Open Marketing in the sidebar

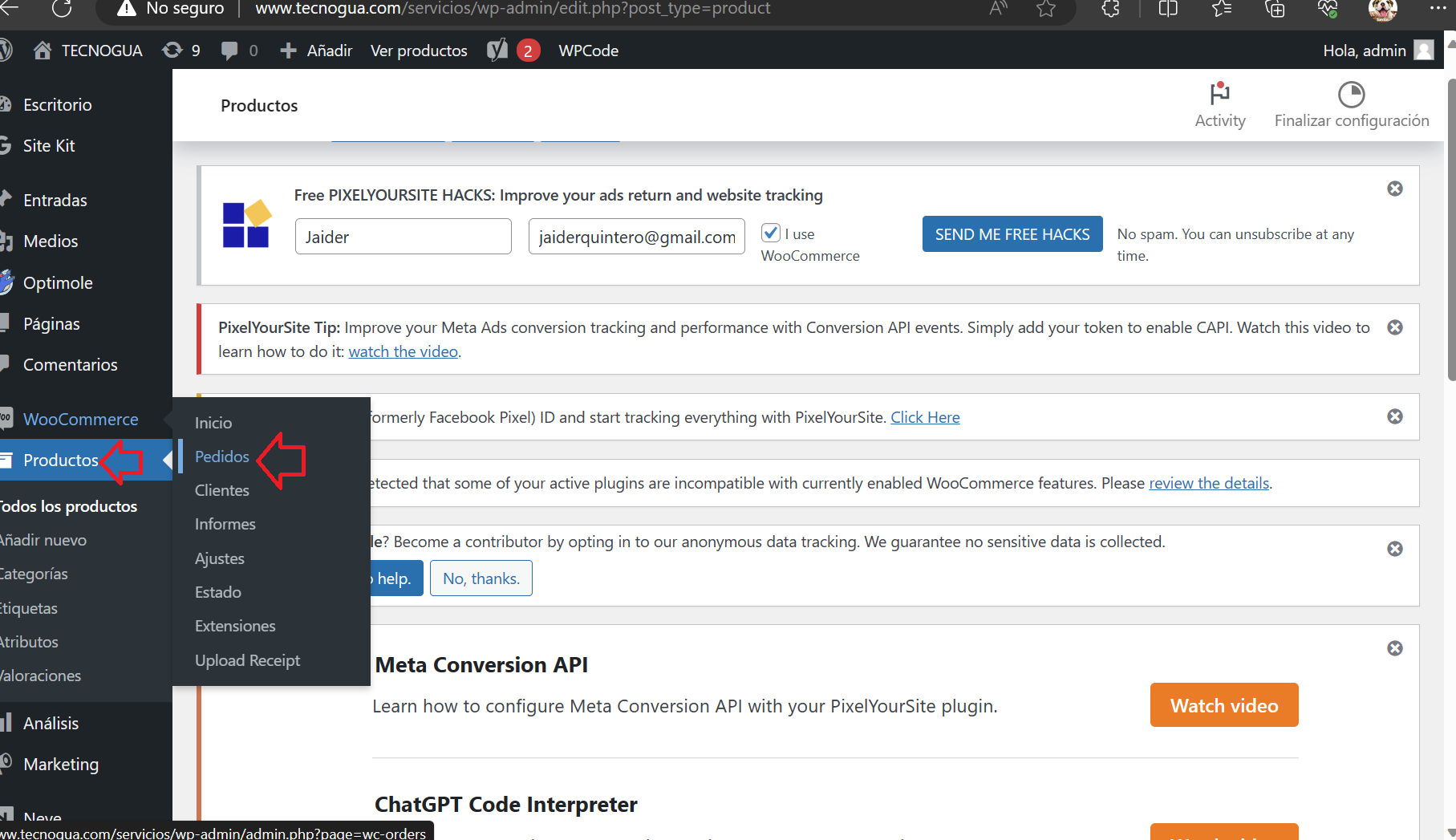61,765
